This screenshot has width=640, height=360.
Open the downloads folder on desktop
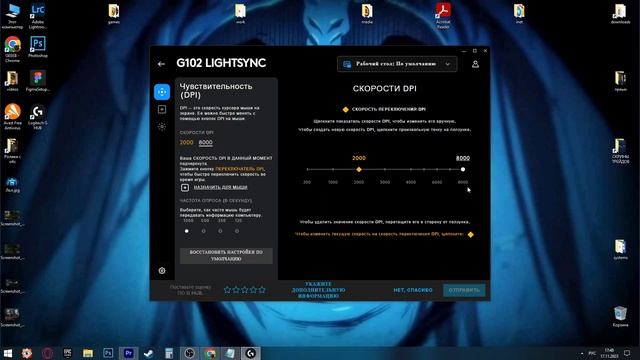point(620,14)
